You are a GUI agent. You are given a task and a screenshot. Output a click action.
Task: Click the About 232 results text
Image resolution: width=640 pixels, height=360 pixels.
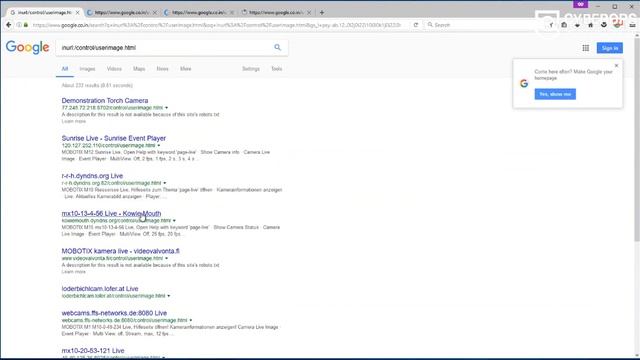[97, 85]
